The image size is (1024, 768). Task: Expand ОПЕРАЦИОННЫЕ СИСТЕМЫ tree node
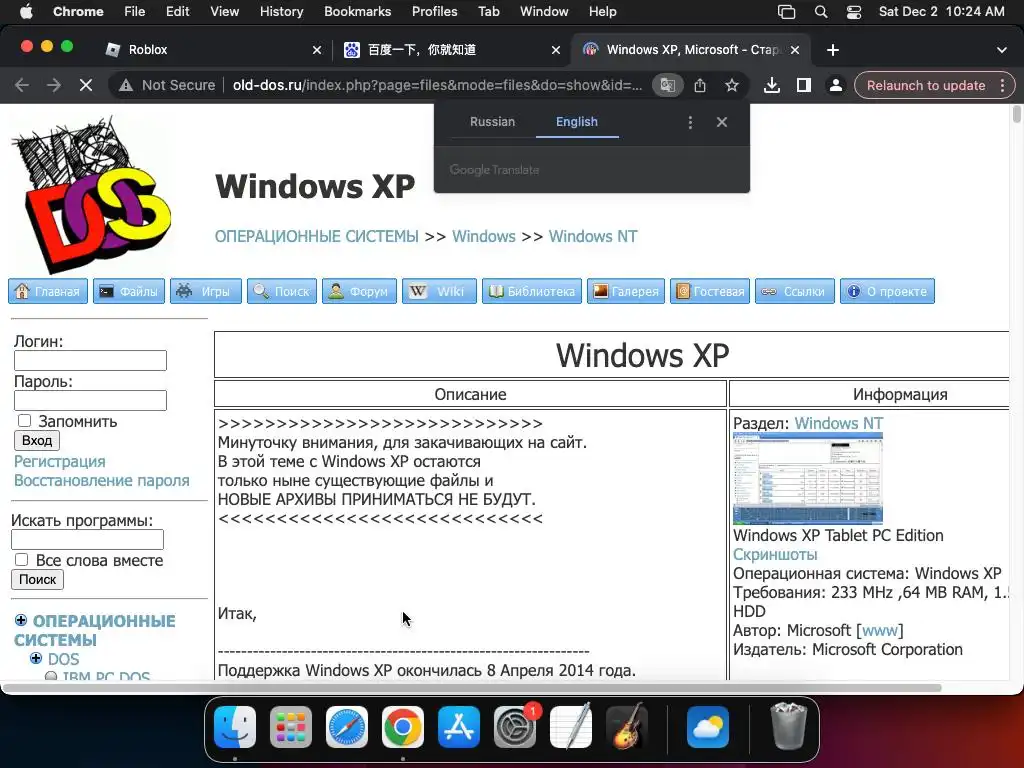coord(21,620)
